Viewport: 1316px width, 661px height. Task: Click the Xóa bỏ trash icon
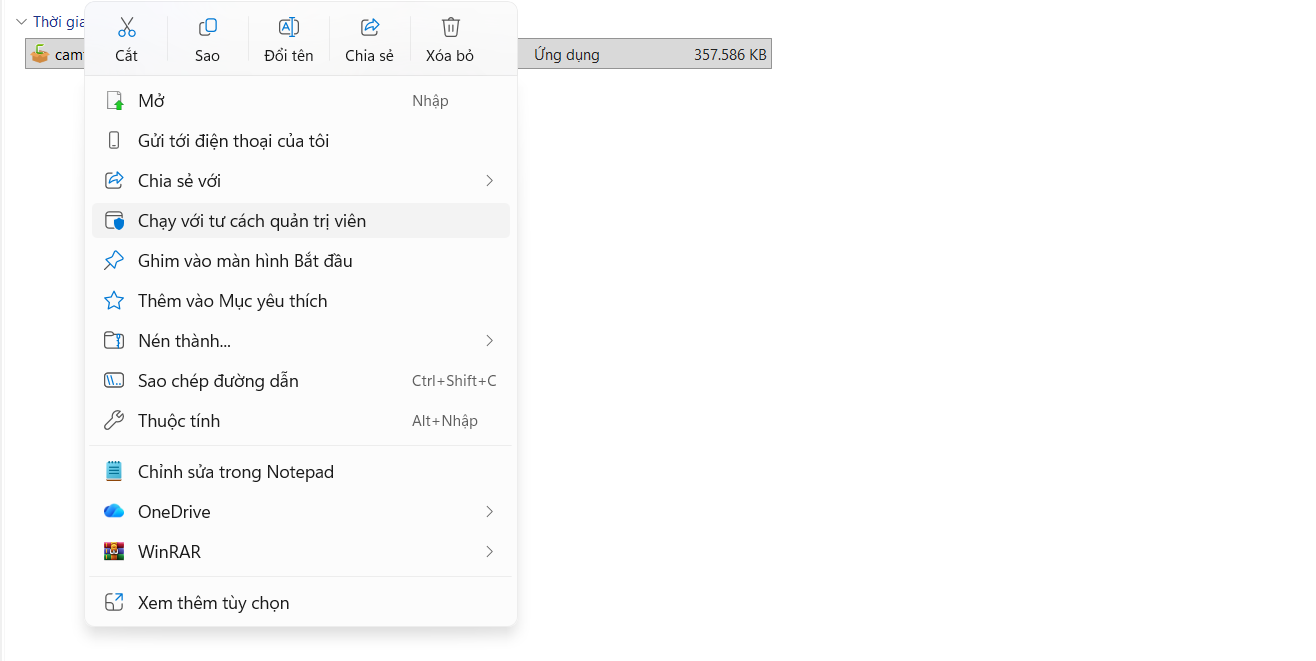(450, 28)
